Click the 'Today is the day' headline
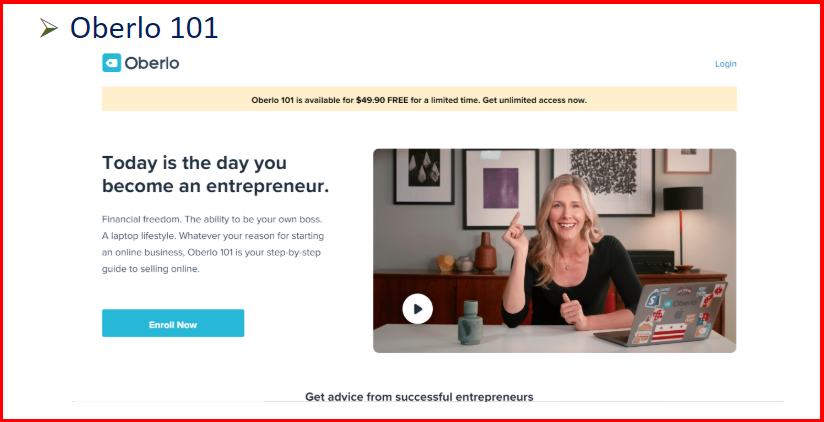Viewport: 824px width, 422px height. click(215, 174)
